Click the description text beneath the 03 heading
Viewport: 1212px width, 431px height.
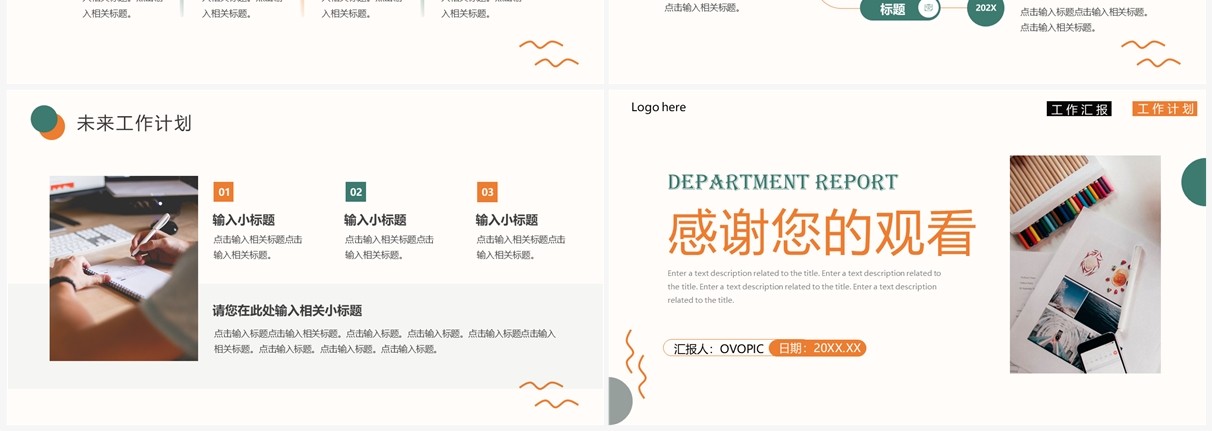click(x=521, y=247)
